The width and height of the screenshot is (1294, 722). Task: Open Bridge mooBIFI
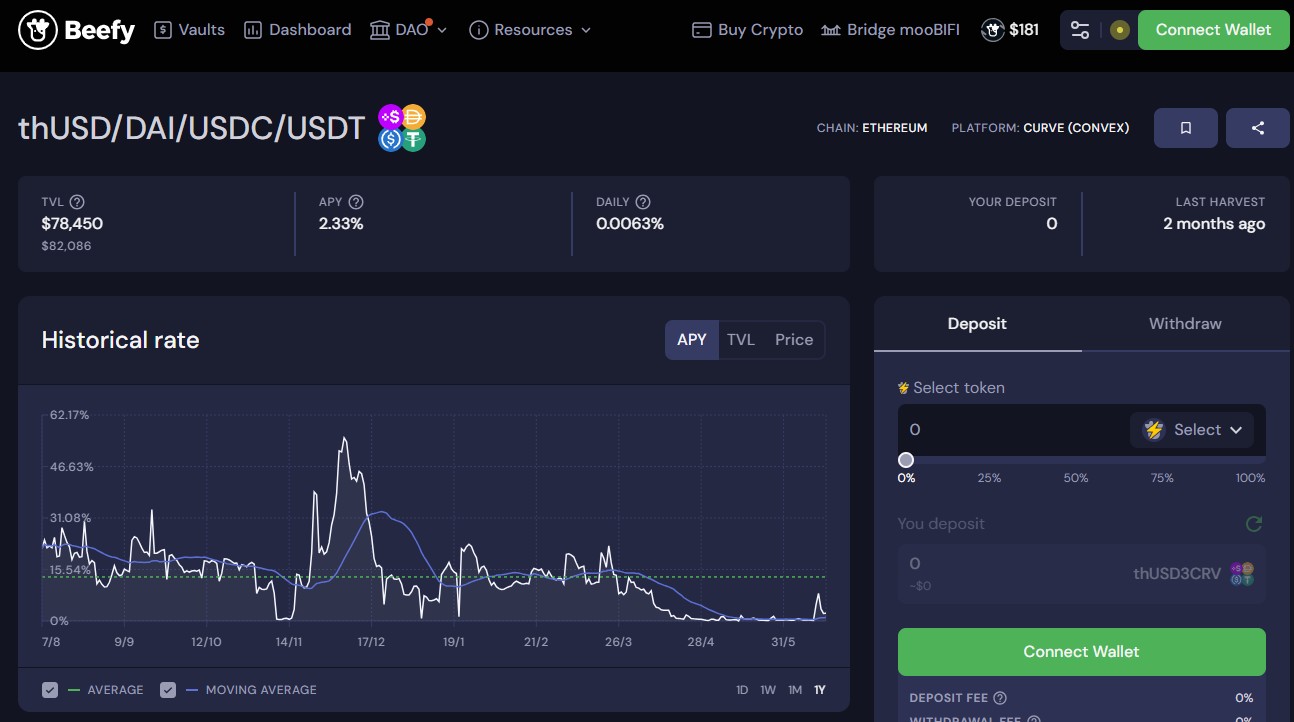tap(890, 30)
